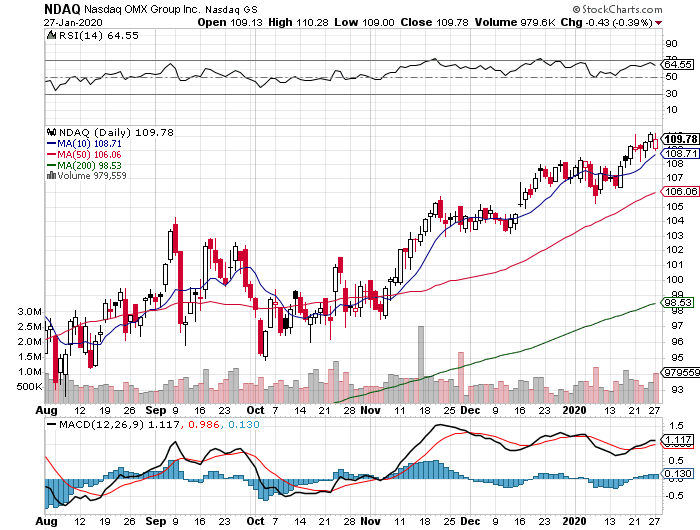Screen dimensions: 700x530
Task: Click the Volume legend bar icon
Action: tap(51, 176)
